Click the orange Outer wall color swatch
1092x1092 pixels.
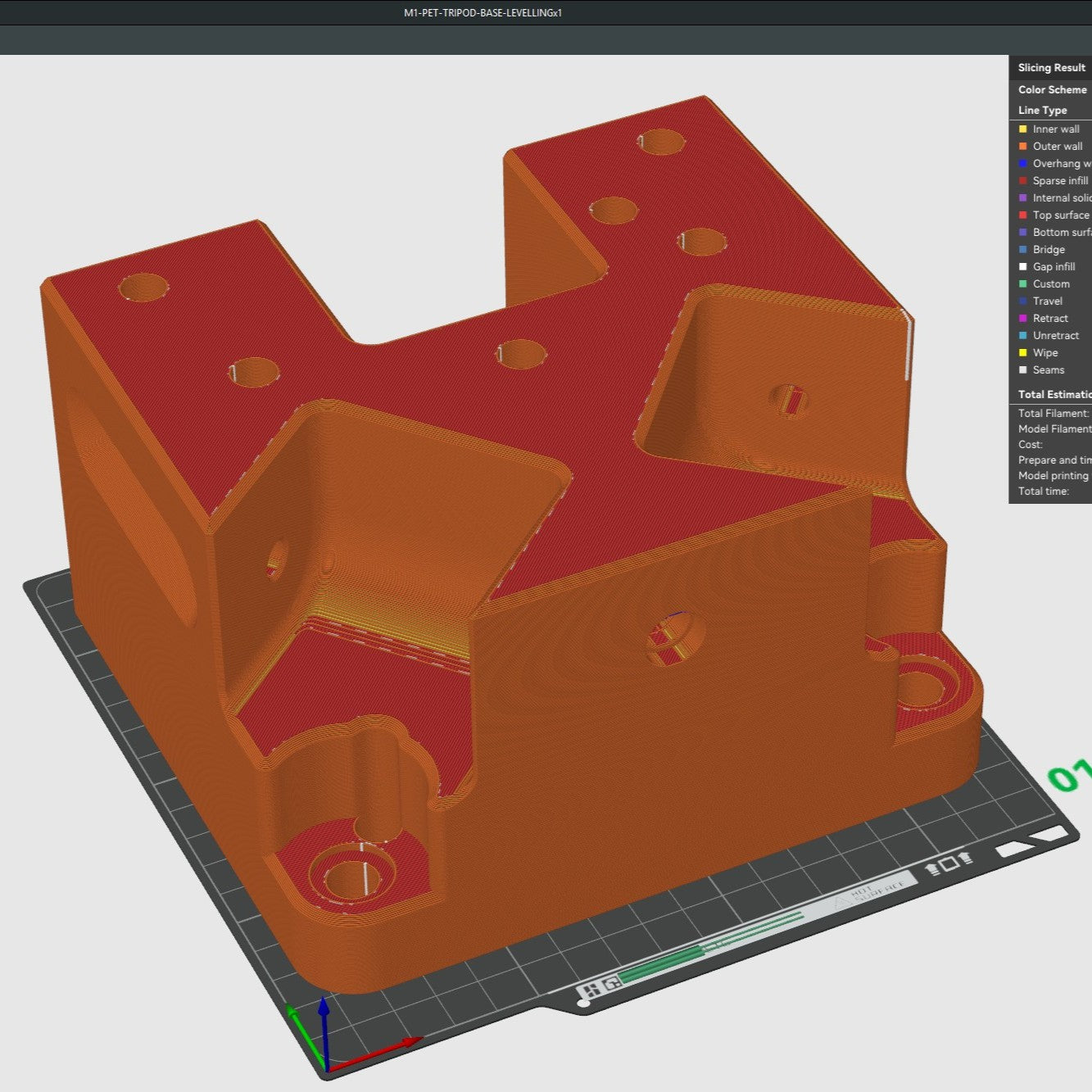pyautogui.click(x=1022, y=146)
